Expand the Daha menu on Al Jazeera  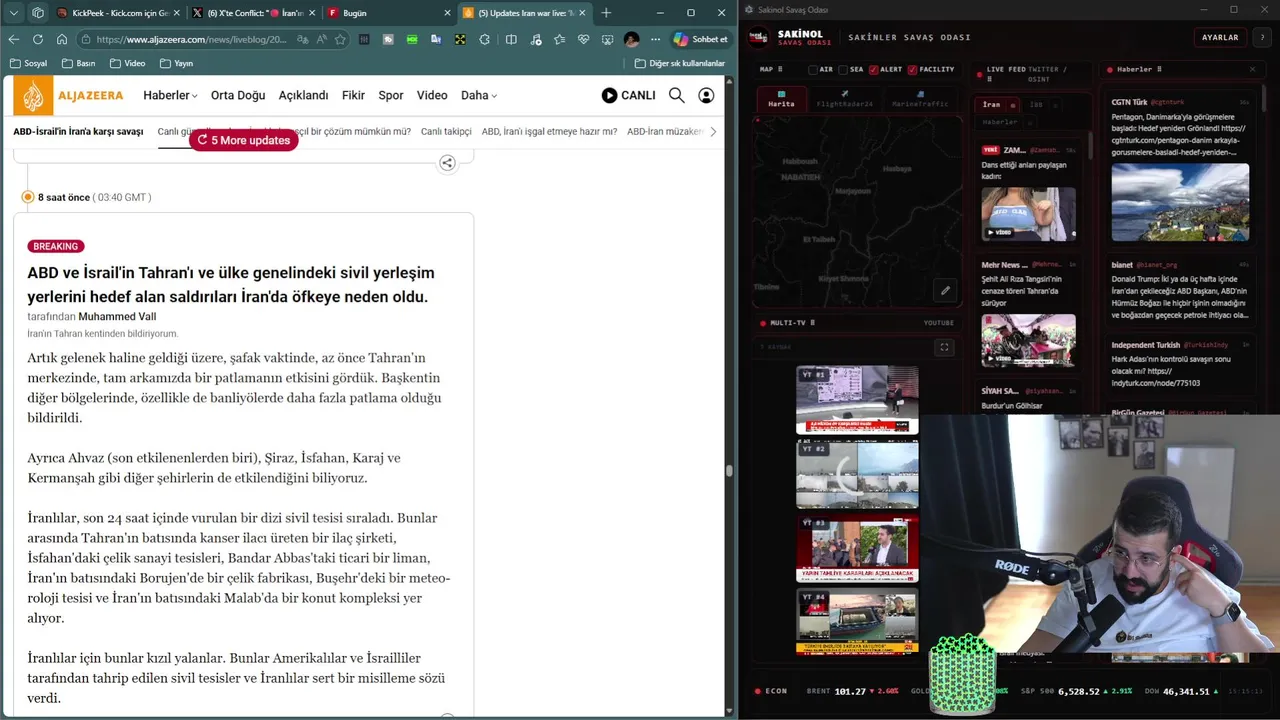click(x=479, y=95)
